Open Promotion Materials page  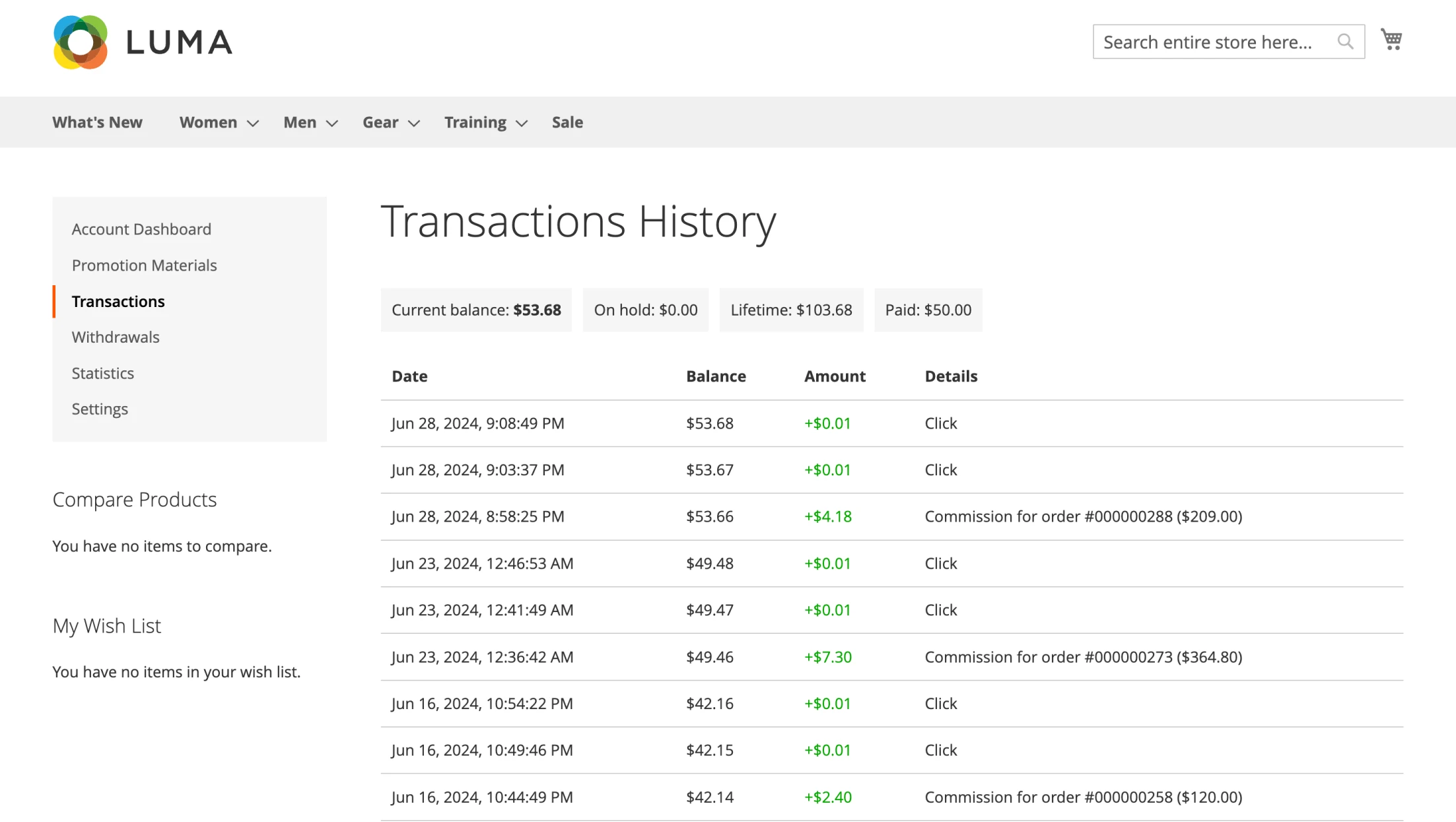[144, 265]
